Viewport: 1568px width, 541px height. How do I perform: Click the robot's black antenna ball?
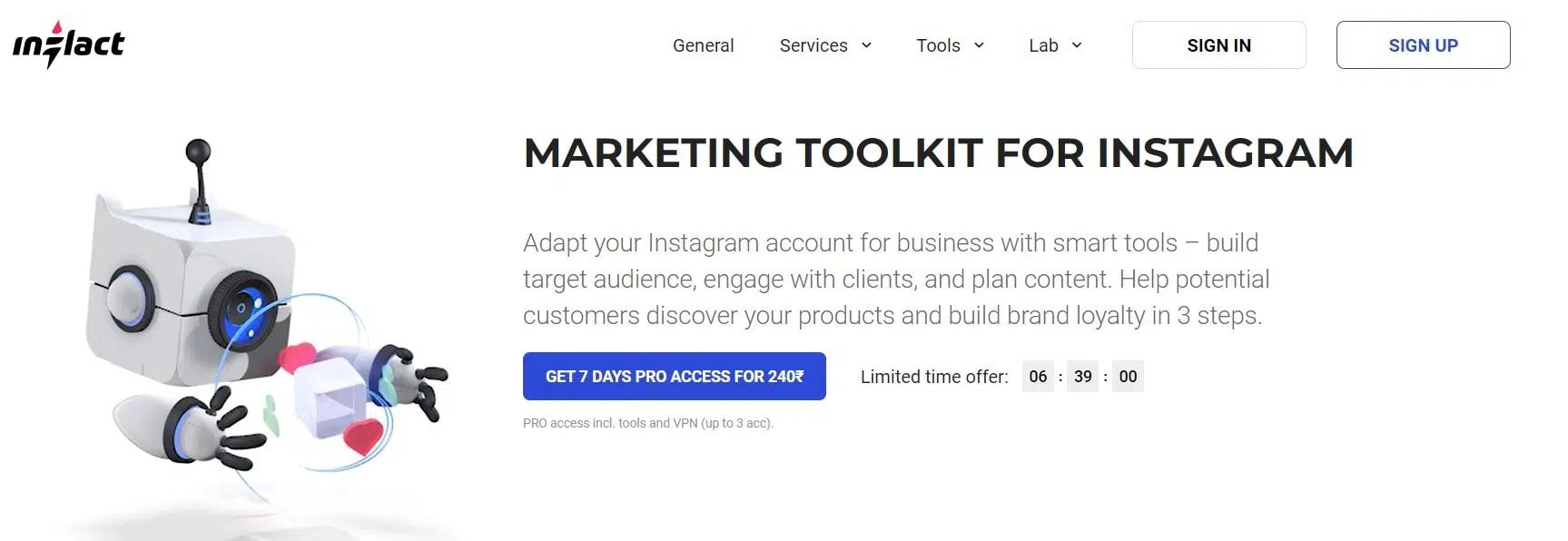pyautogui.click(x=198, y=152)
